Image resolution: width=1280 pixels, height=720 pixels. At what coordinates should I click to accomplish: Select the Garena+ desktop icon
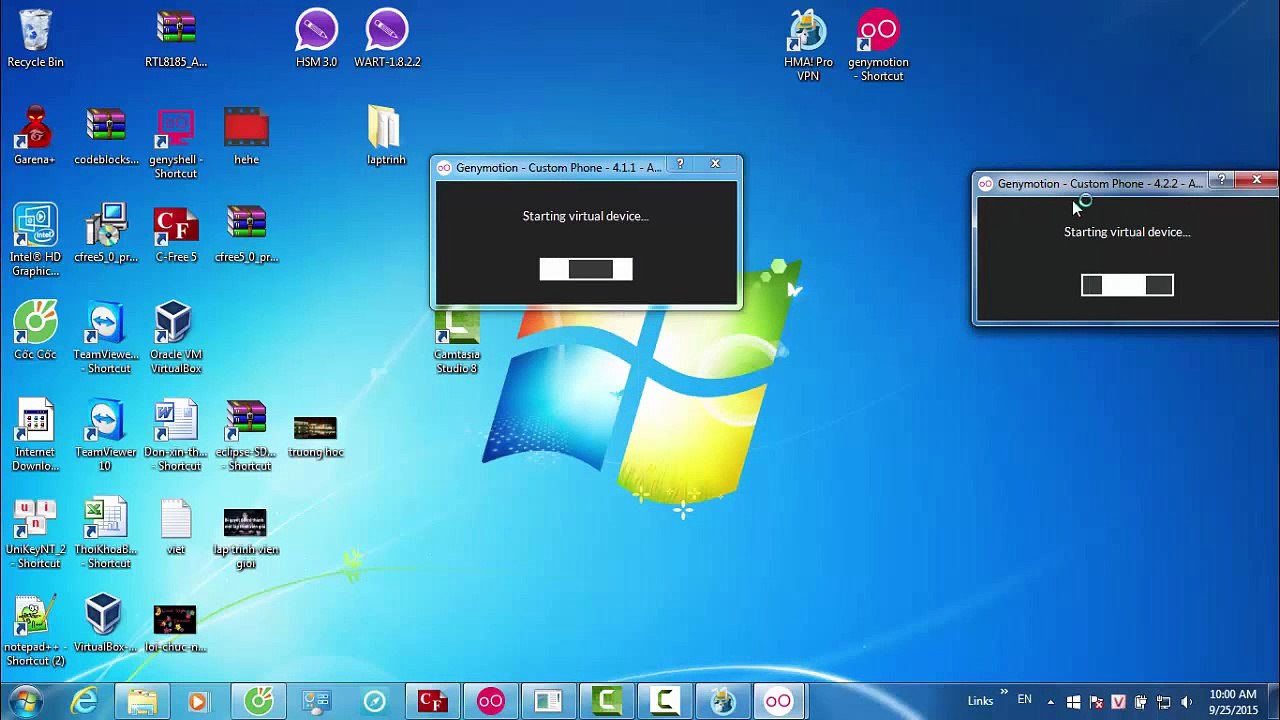(35, 136)
